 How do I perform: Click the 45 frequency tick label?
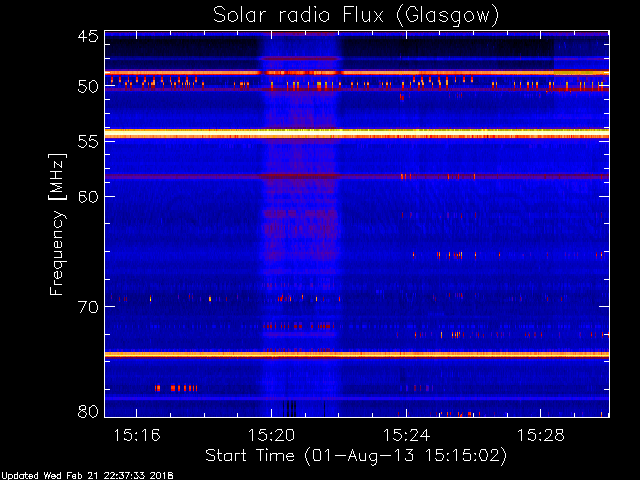tap(88, 36)
